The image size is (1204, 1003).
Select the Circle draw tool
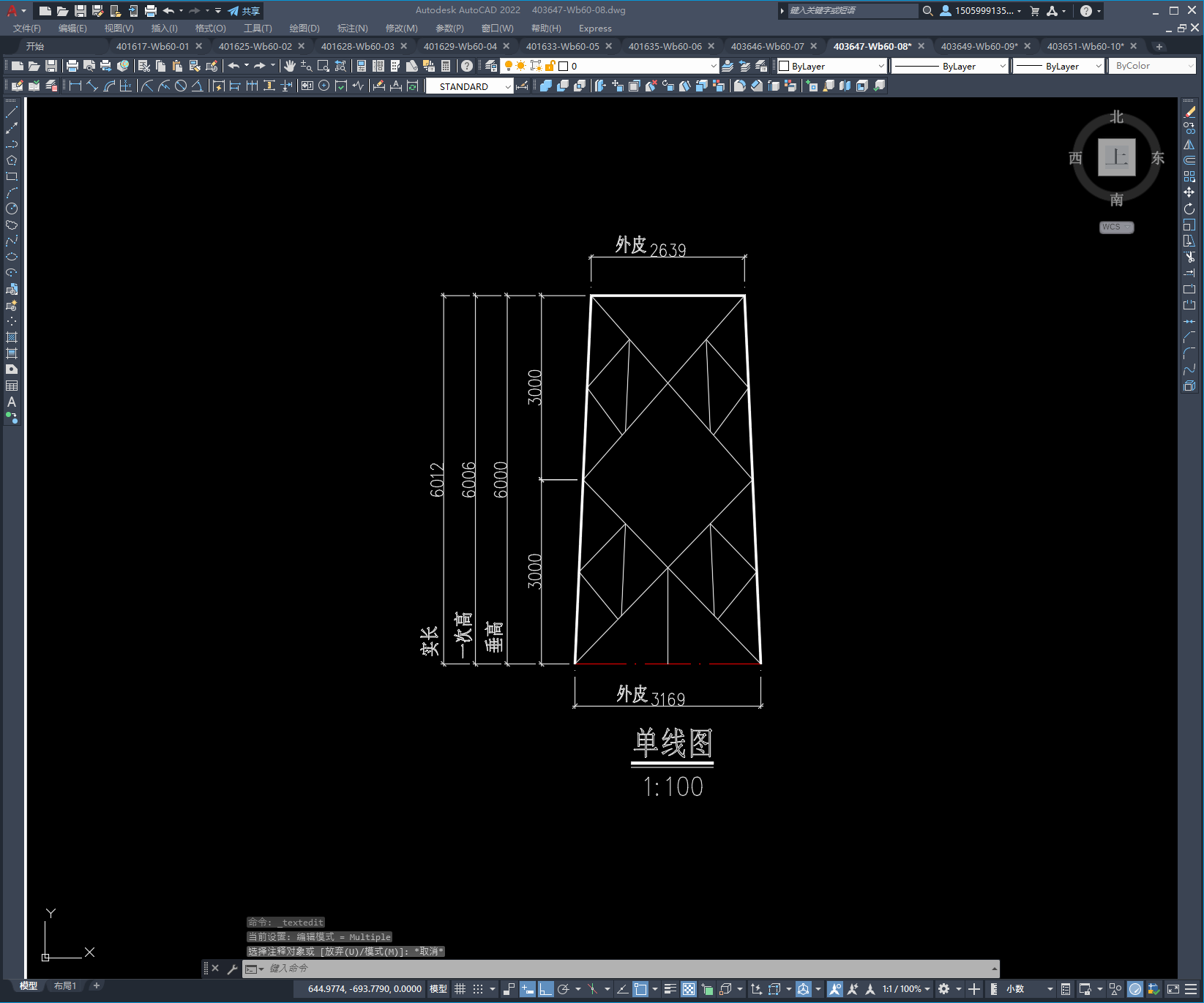point(12,209)
